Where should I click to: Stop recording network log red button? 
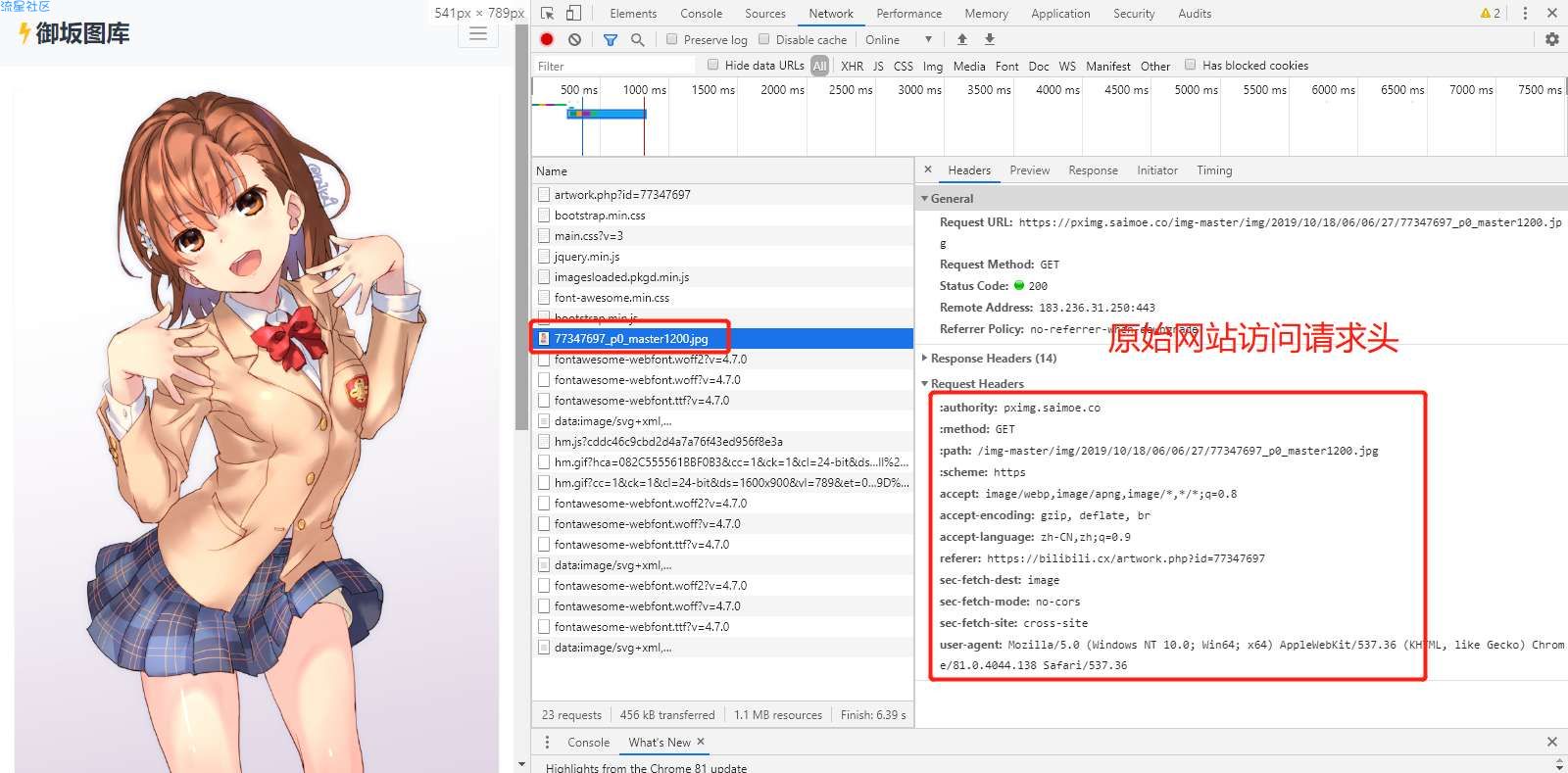(547, 39)
